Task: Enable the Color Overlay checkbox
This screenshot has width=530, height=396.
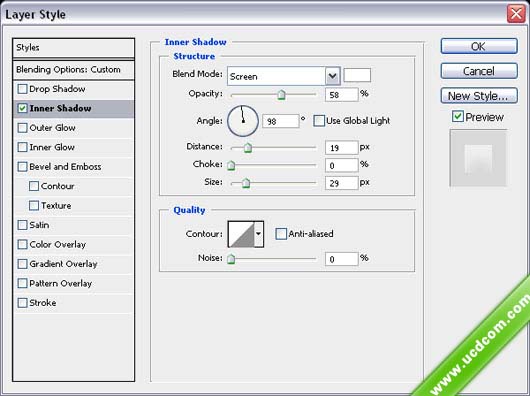Action: pos(22,244)
